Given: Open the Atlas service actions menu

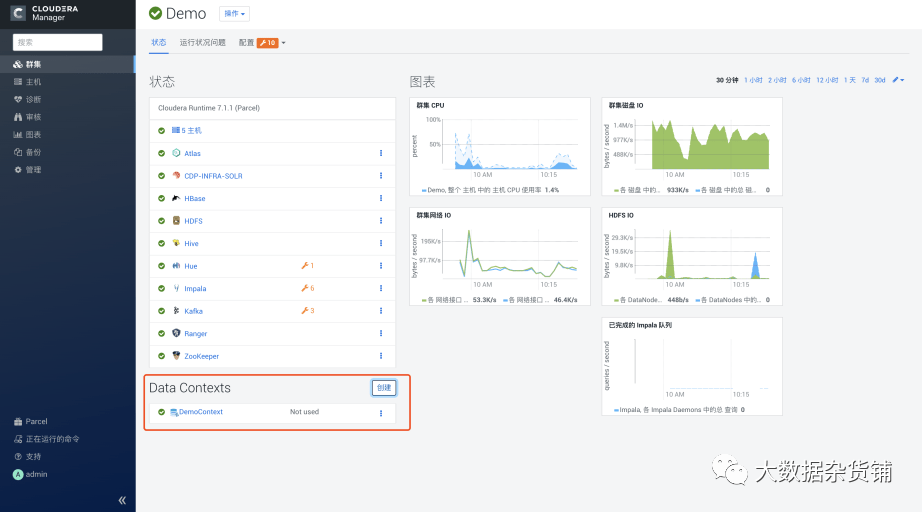Looking at the screenshot, I should click(x=381, y=153).
